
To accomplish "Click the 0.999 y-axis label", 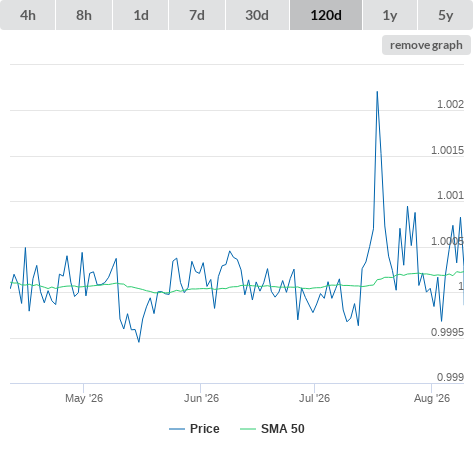I will 450,377.
